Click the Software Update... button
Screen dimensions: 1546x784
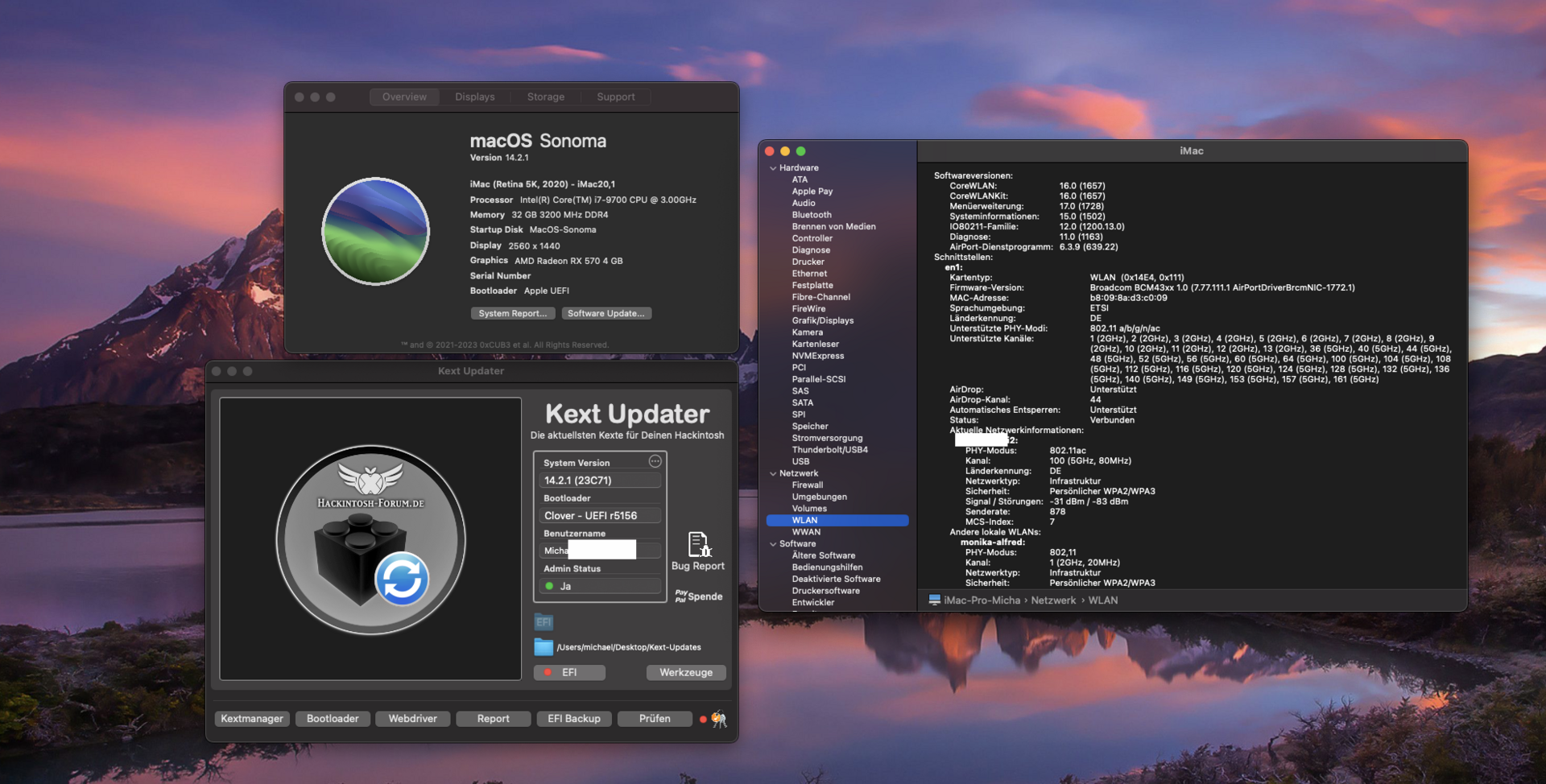[606, 313]
